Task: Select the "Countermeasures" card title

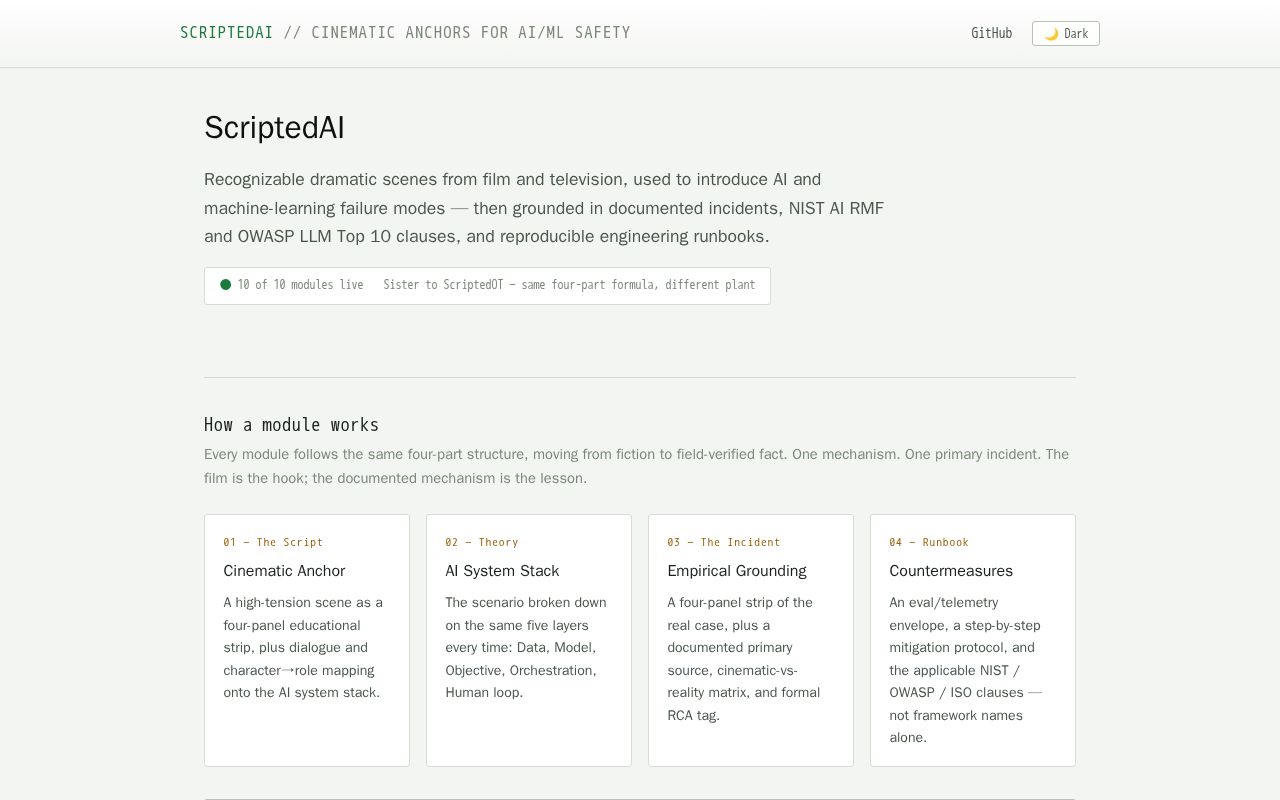Action: click(951, 571)
